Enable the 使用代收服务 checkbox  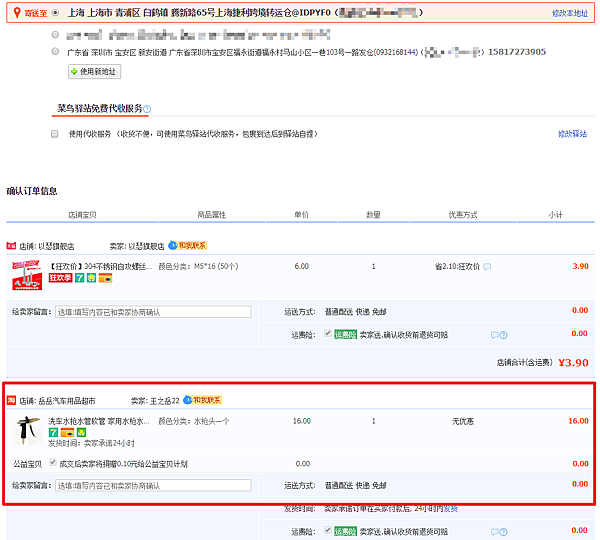pyautogui.click(x=55, y=134)
